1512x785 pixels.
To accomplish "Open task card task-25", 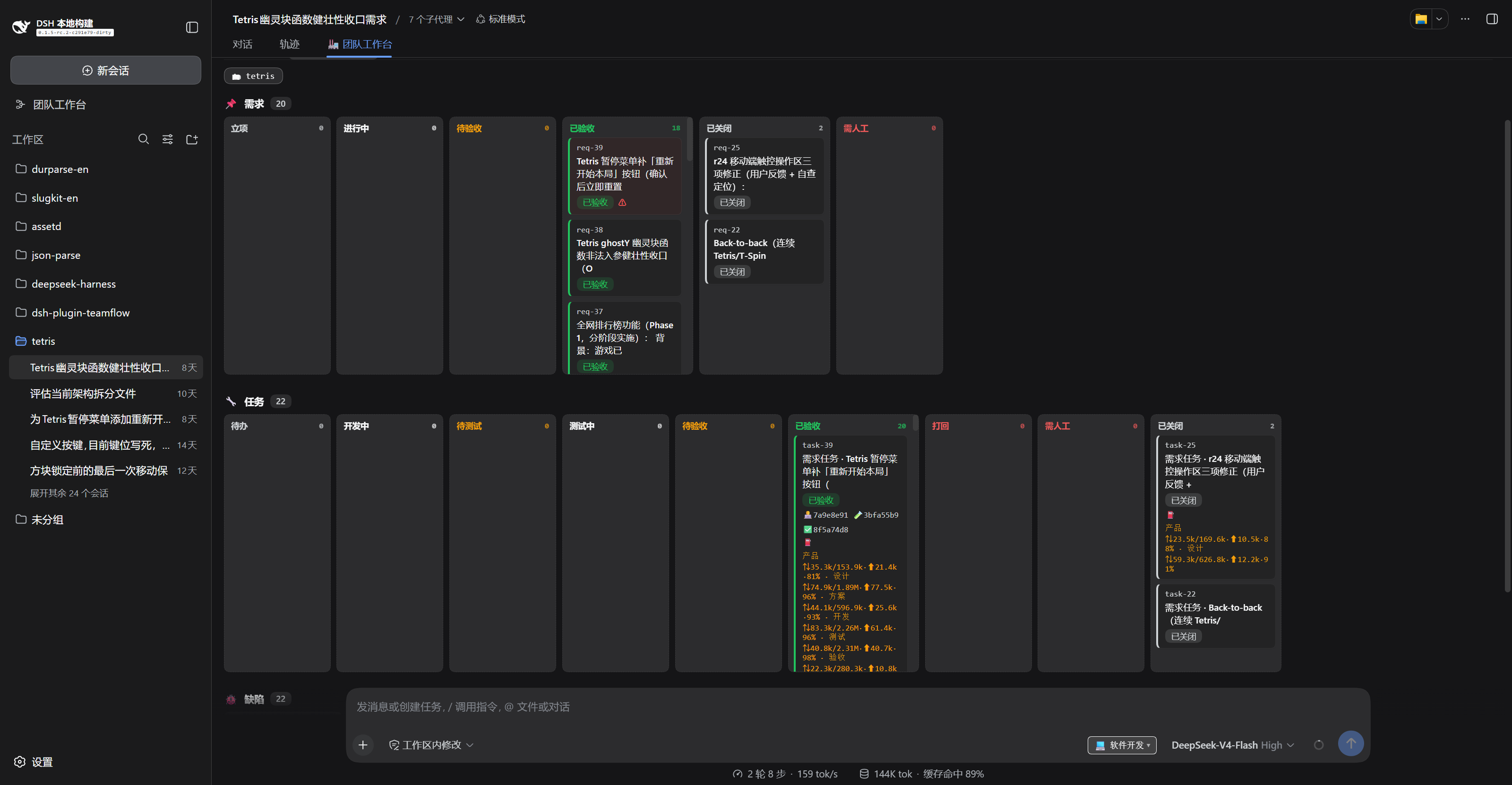I will 1216,507.
